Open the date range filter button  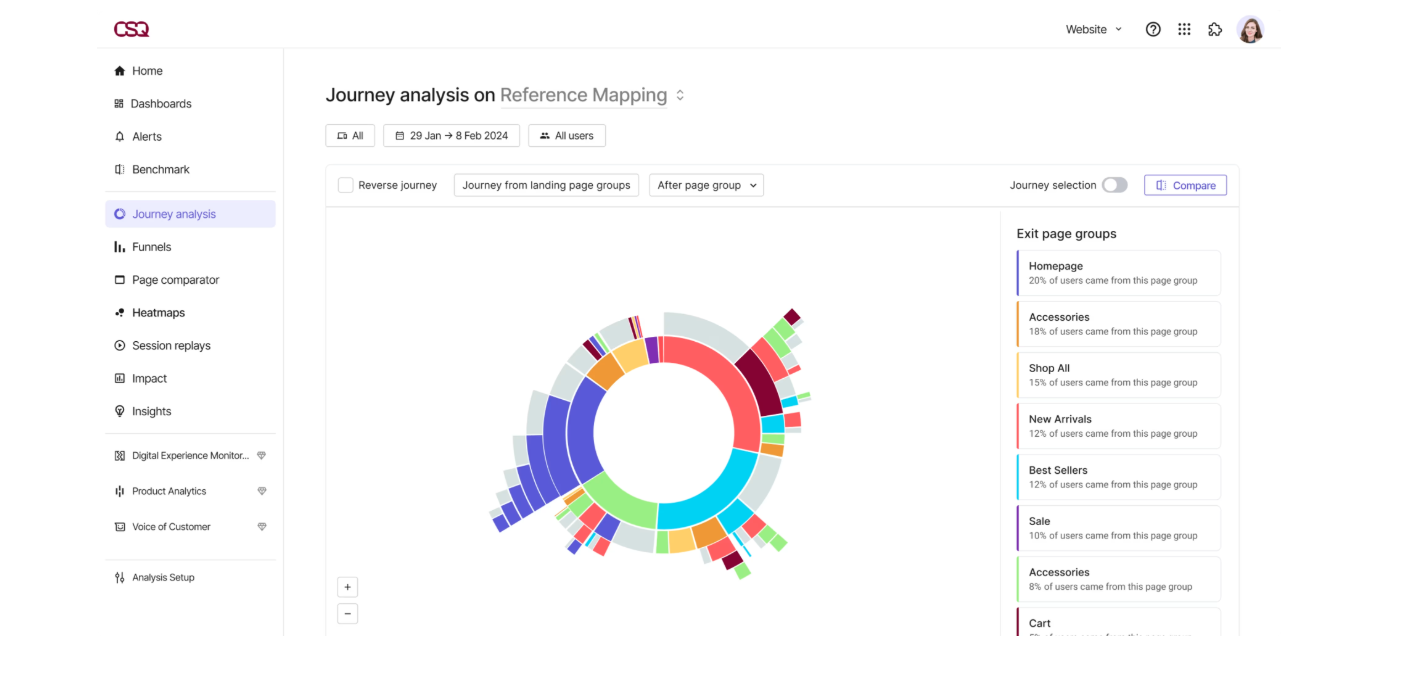tap(451, 136)
